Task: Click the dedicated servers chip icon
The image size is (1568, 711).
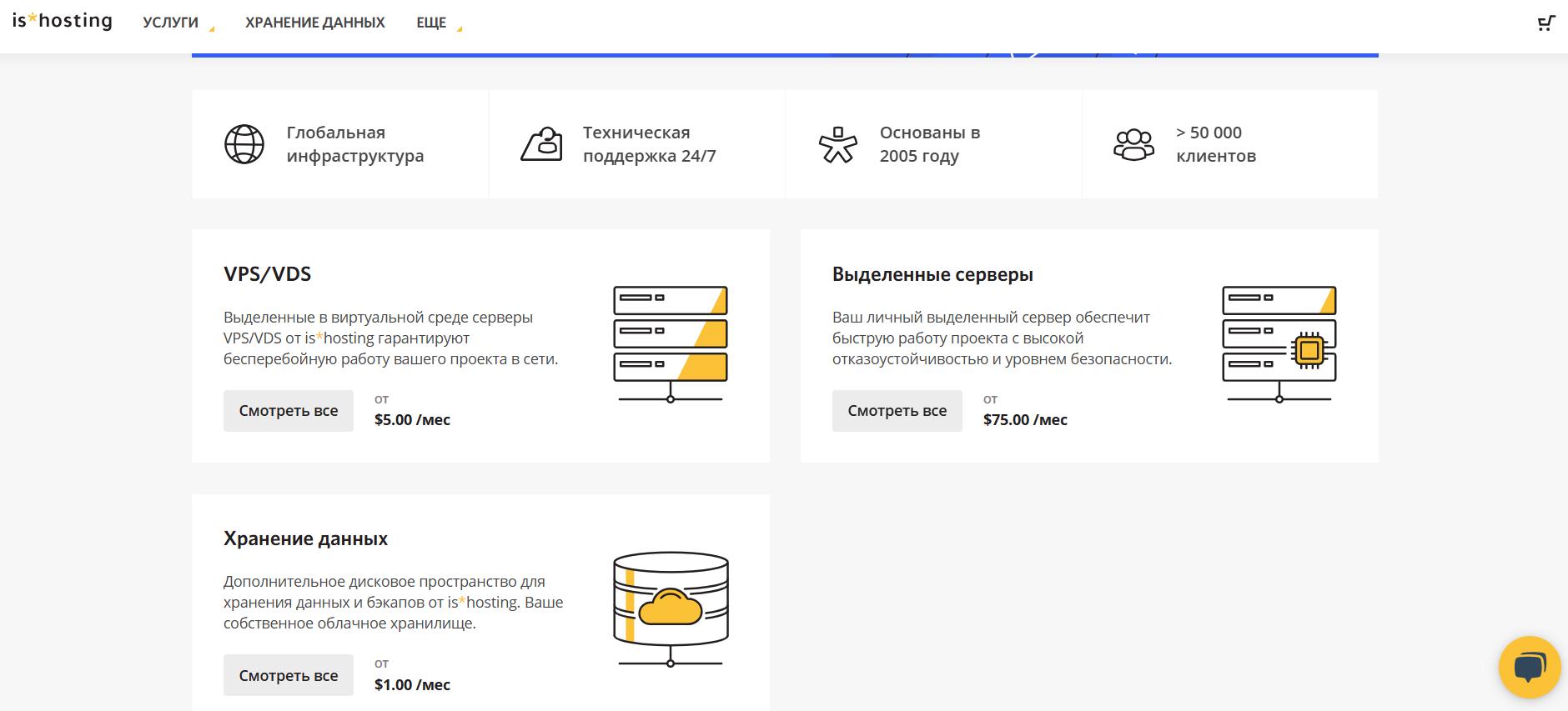Action: click(1279, 344)
